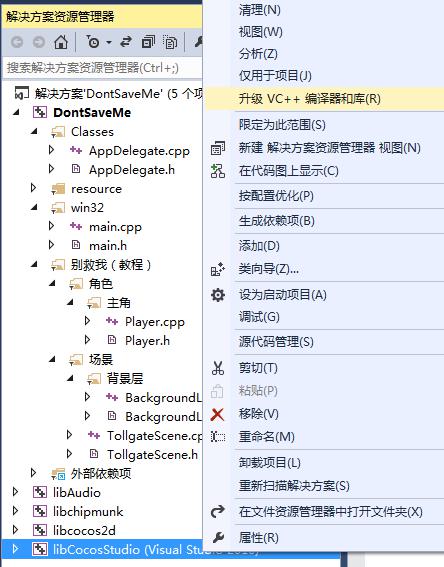Click the show all files icon
444x567 pixels.
tap(170, 42)
